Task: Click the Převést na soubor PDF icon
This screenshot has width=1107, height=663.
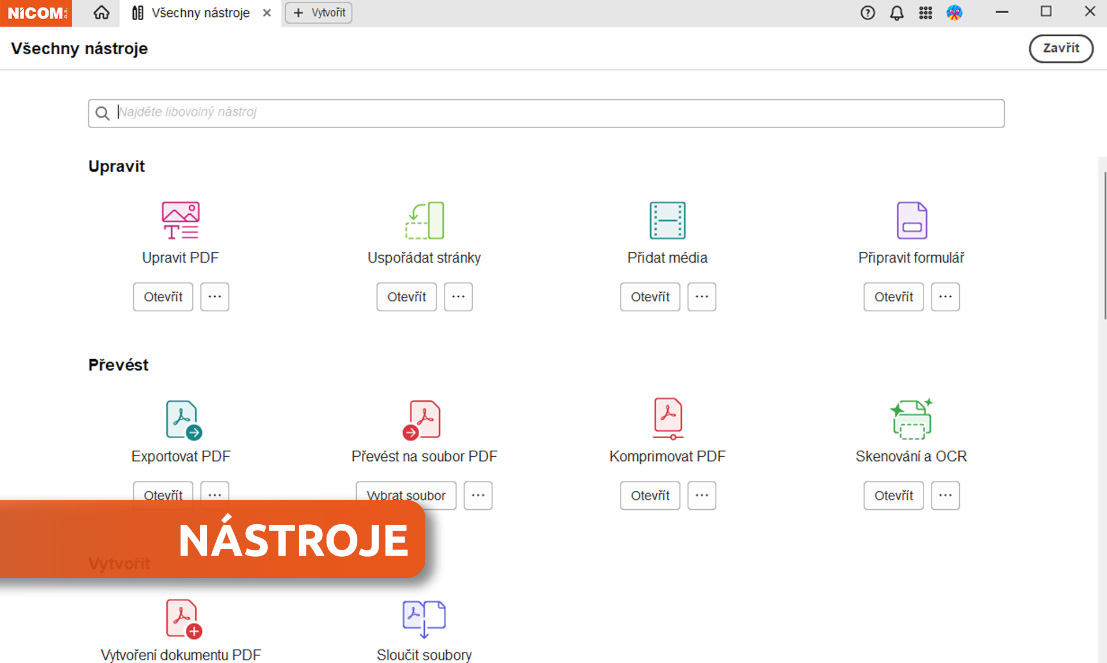Action: [422, 419]
